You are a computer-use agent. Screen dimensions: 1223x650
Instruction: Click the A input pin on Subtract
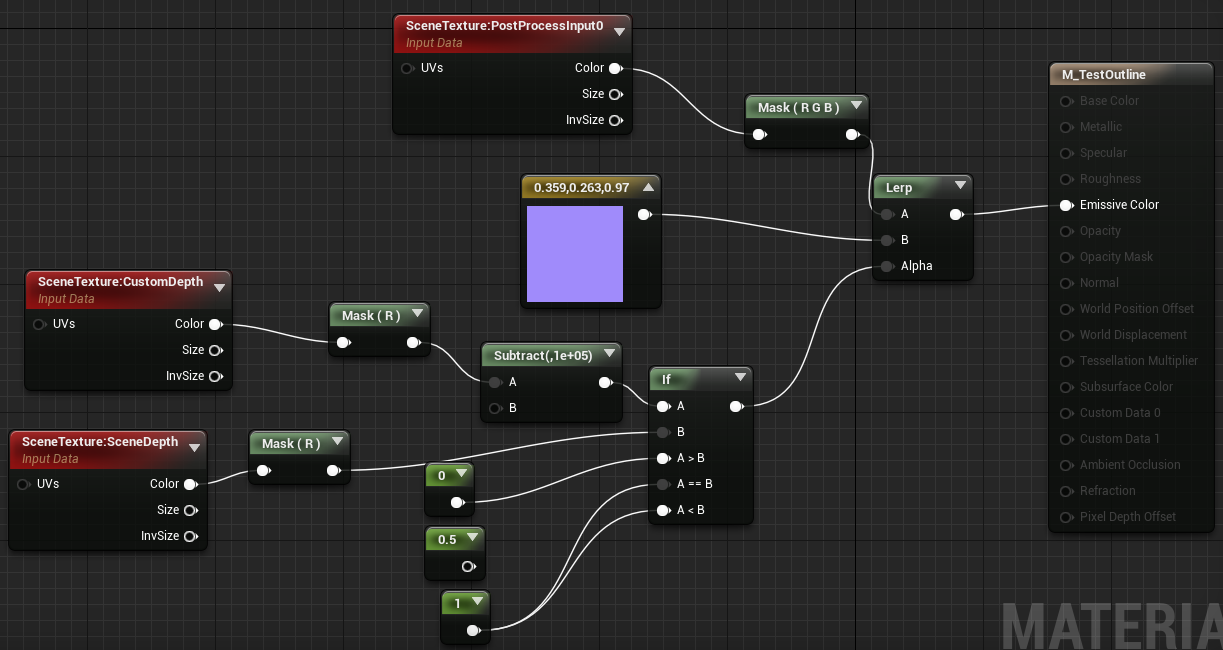(x=495, y=382)
